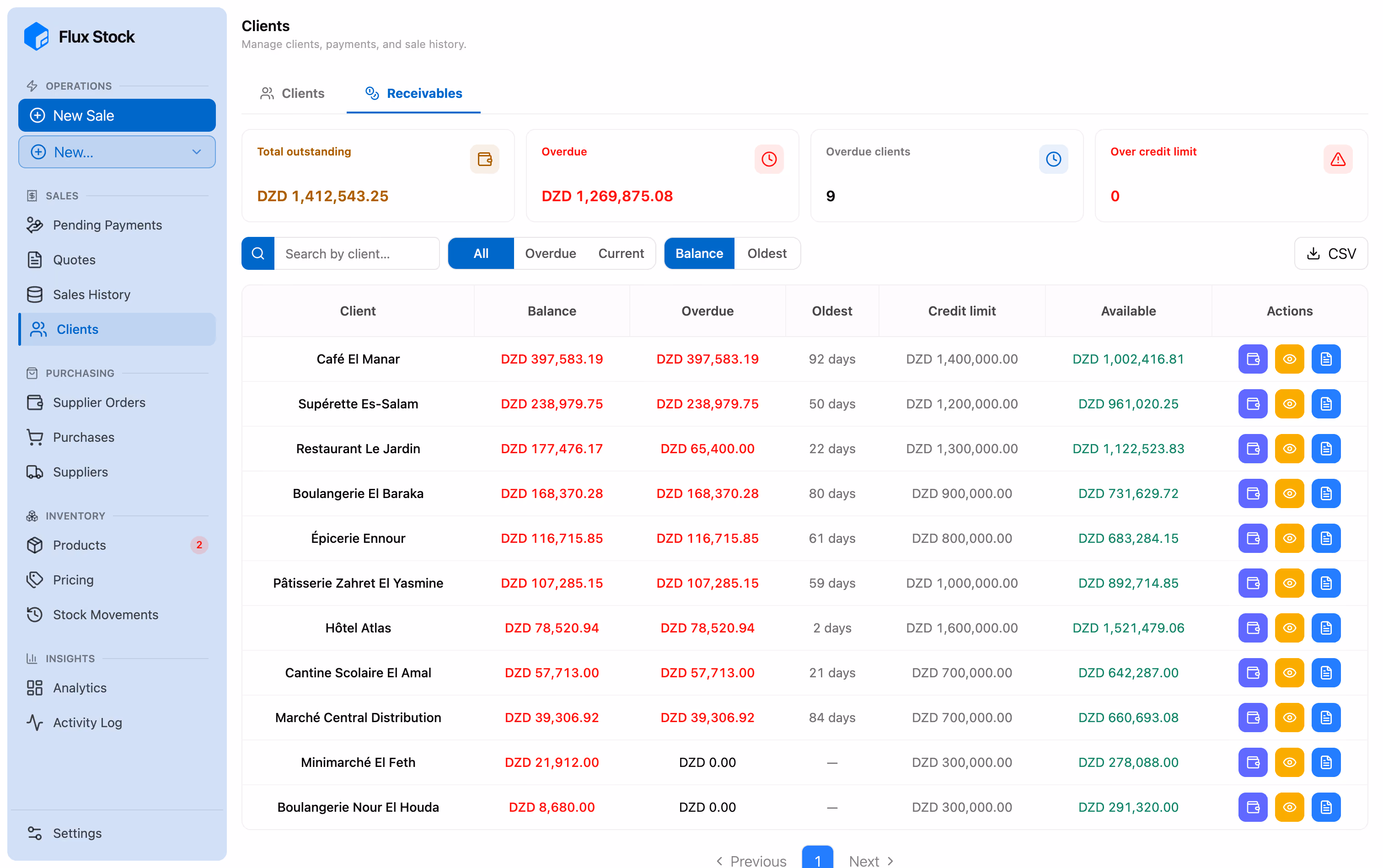
Task: Filter receivables by Current
Action: (x=621, y=253)
